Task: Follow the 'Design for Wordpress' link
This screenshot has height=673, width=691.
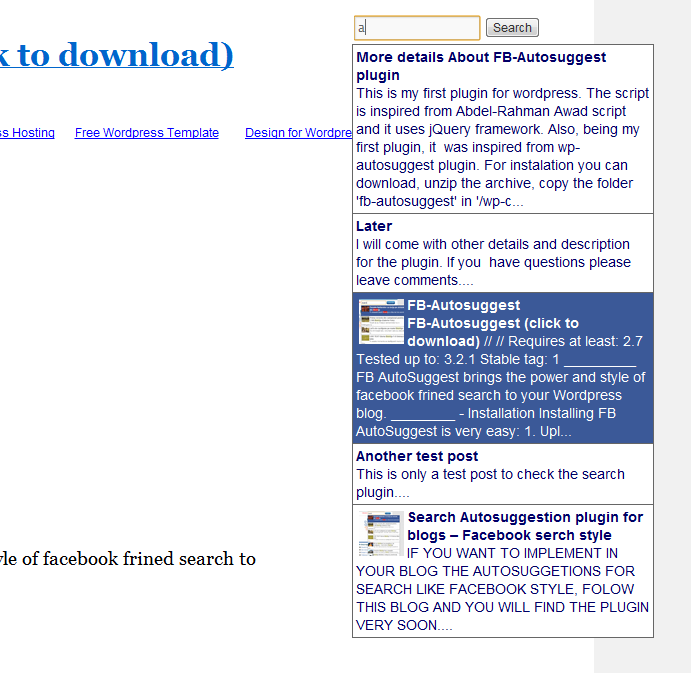Action: 298,133
